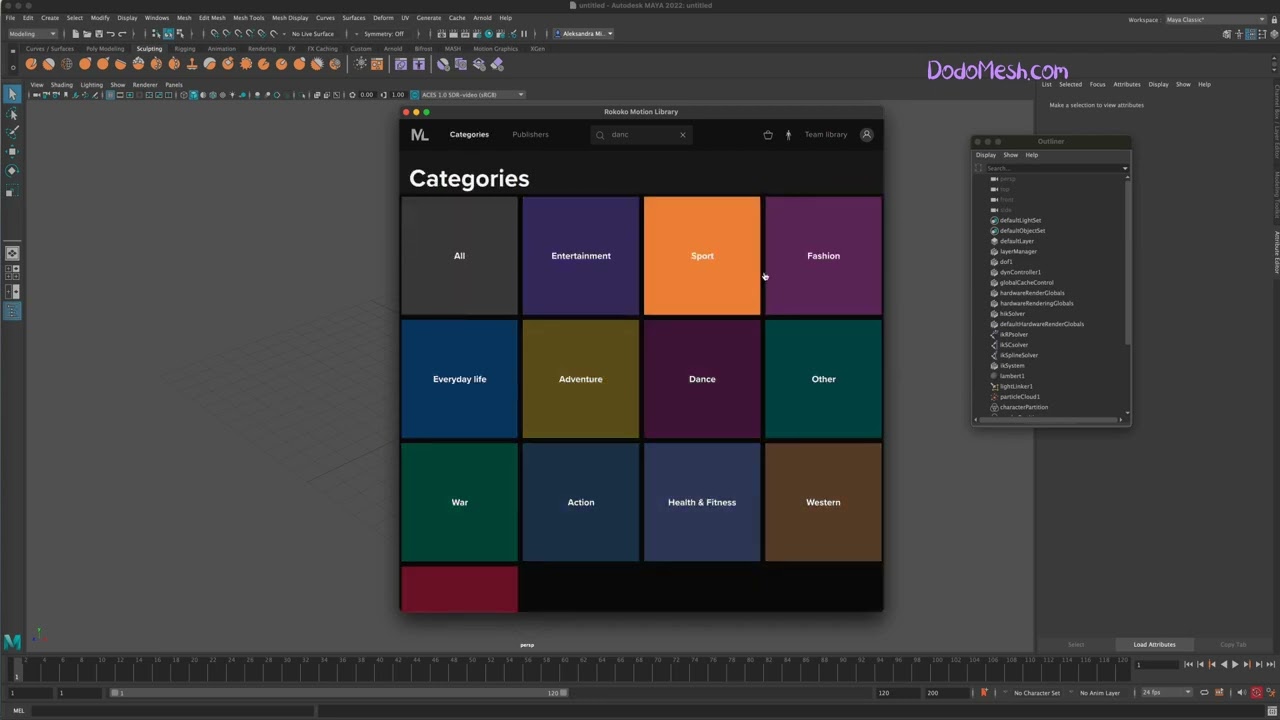1280x720 pixels.
Task: Open Team library link
Action: click(x=826, y=134)
